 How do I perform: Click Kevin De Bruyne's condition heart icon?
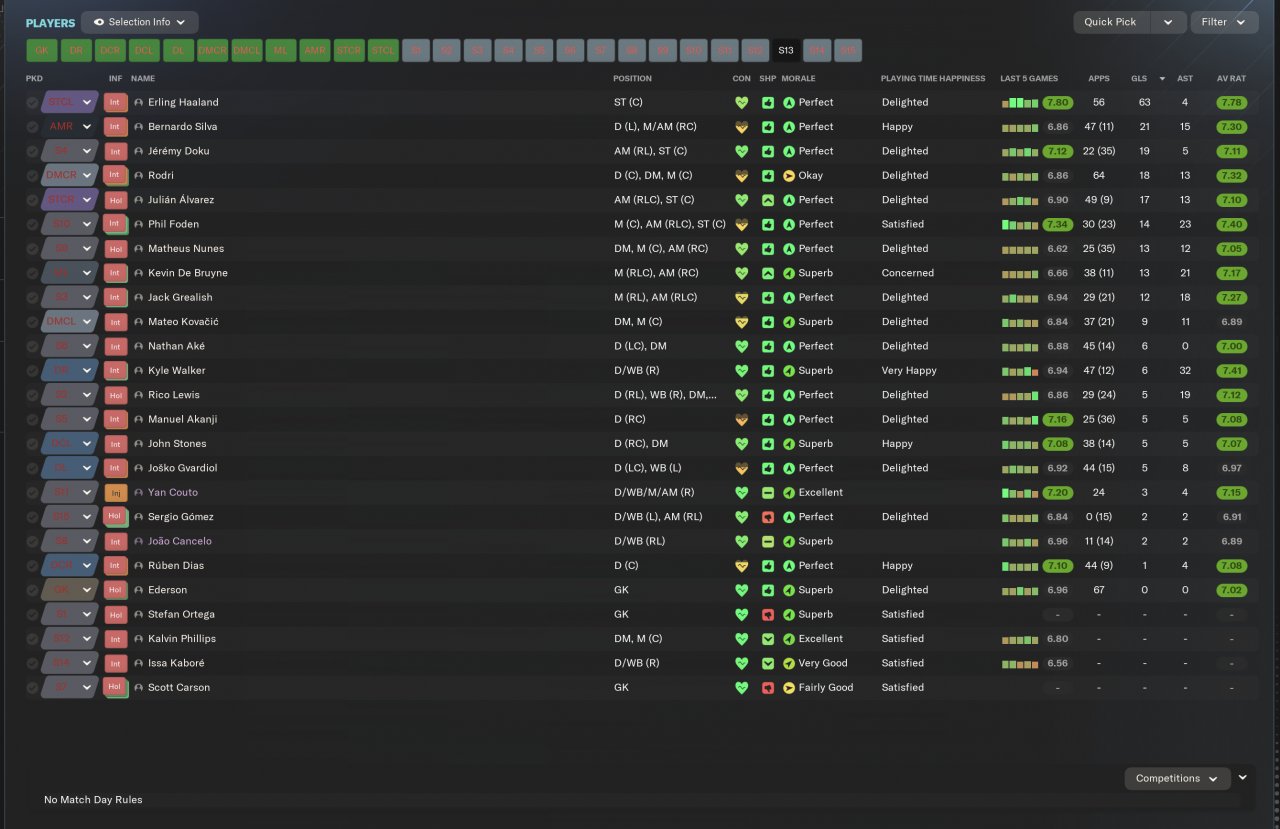tap(741, 273)
